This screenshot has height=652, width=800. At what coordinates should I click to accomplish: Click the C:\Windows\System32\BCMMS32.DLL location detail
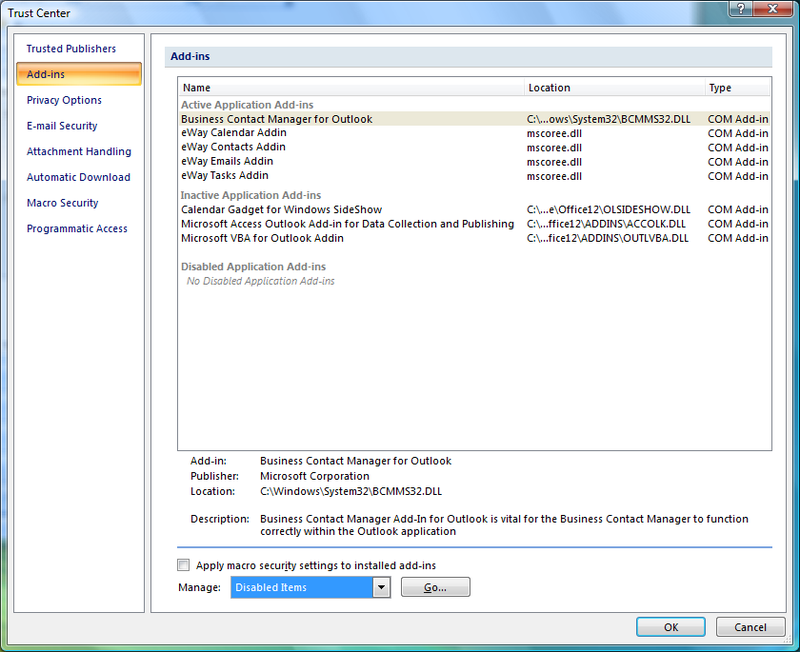(351, 491)
